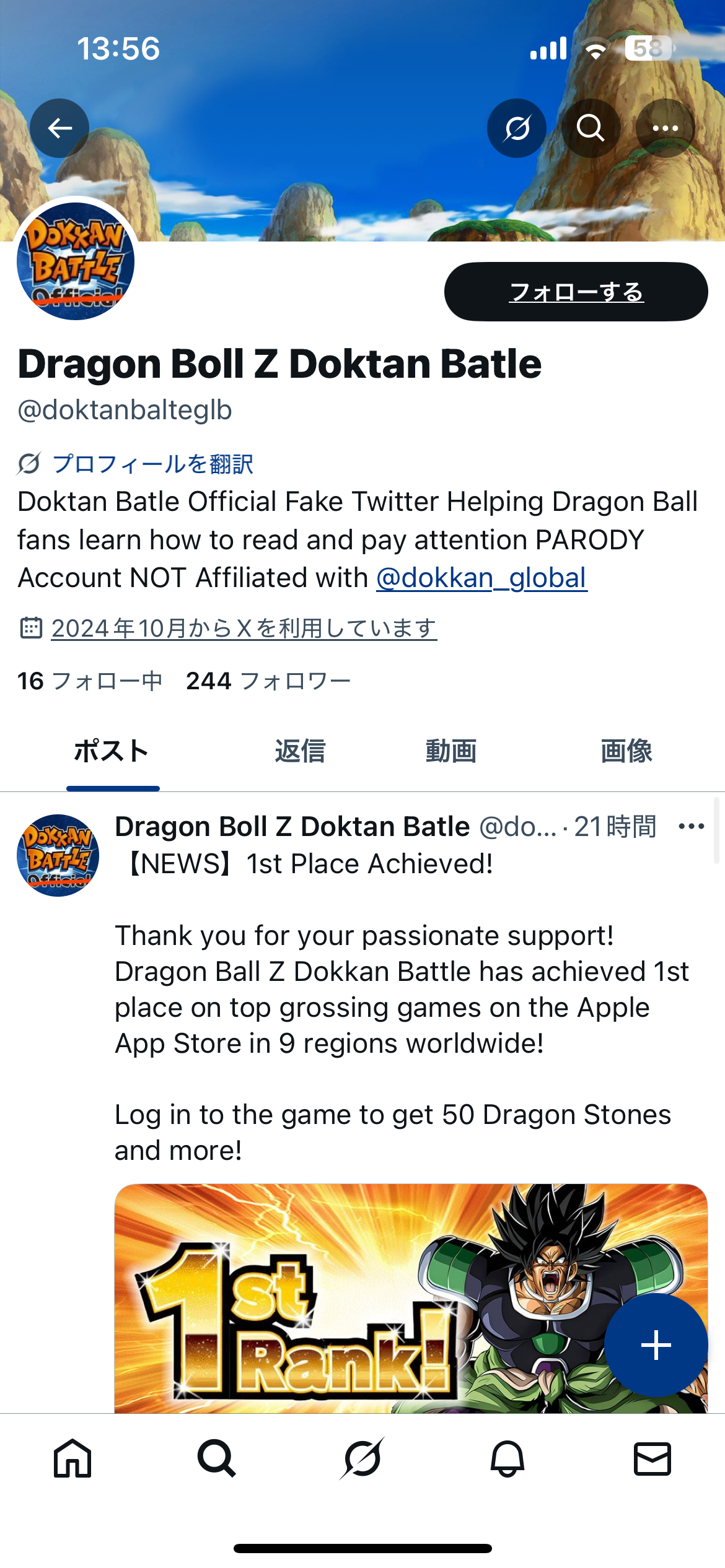
Task: Expand the post's three-dot more menu
Action: [x=692, y=826]
